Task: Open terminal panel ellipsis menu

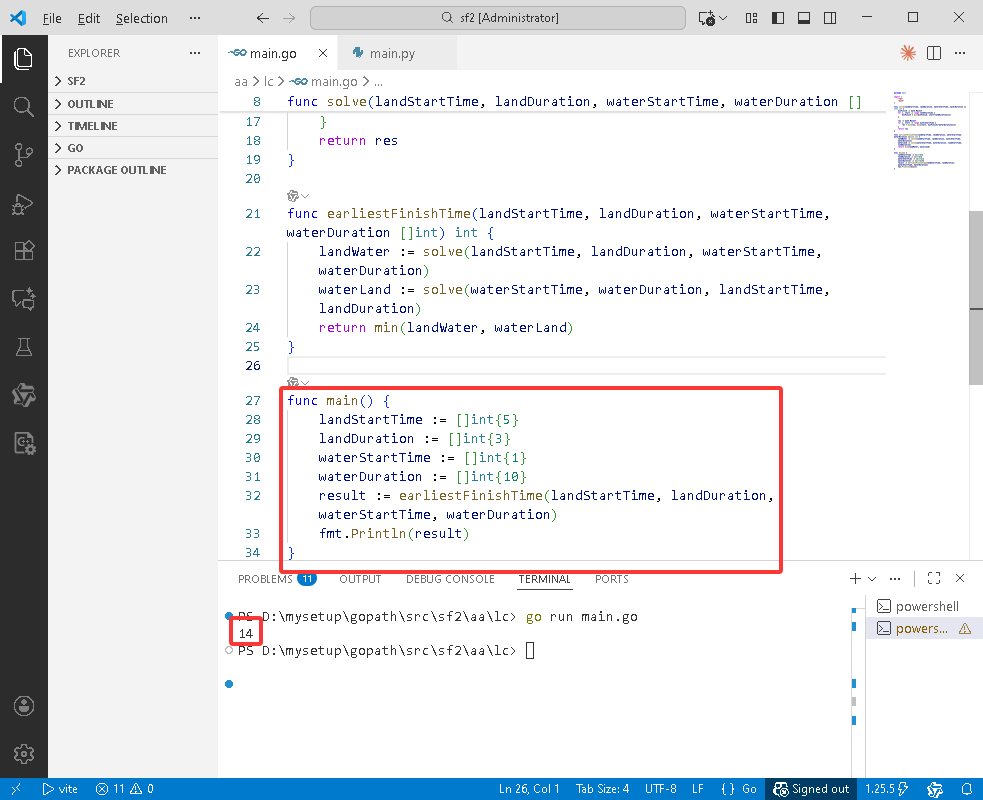Action: [x=895, y=578]
